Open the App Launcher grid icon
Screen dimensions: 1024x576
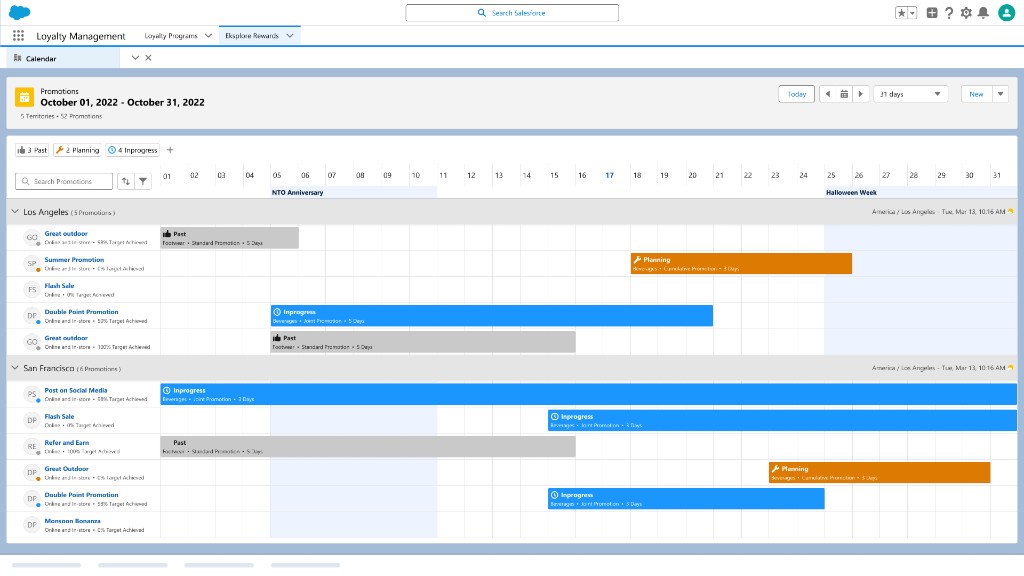click(x=18, y=36)
